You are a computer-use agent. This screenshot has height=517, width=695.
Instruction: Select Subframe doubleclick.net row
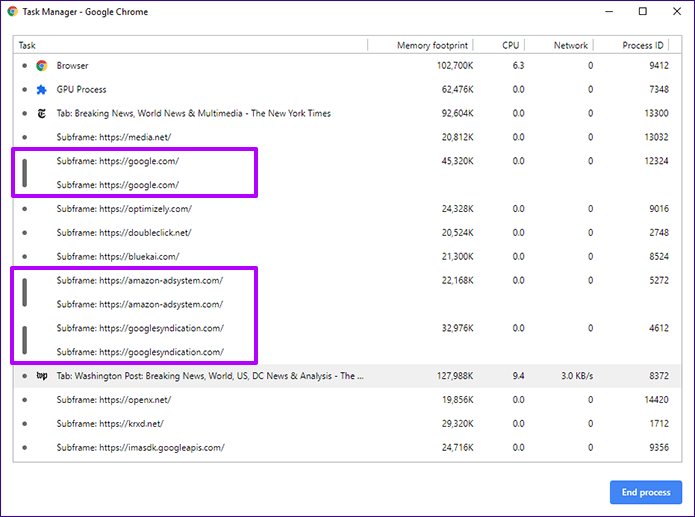point(348,233)
